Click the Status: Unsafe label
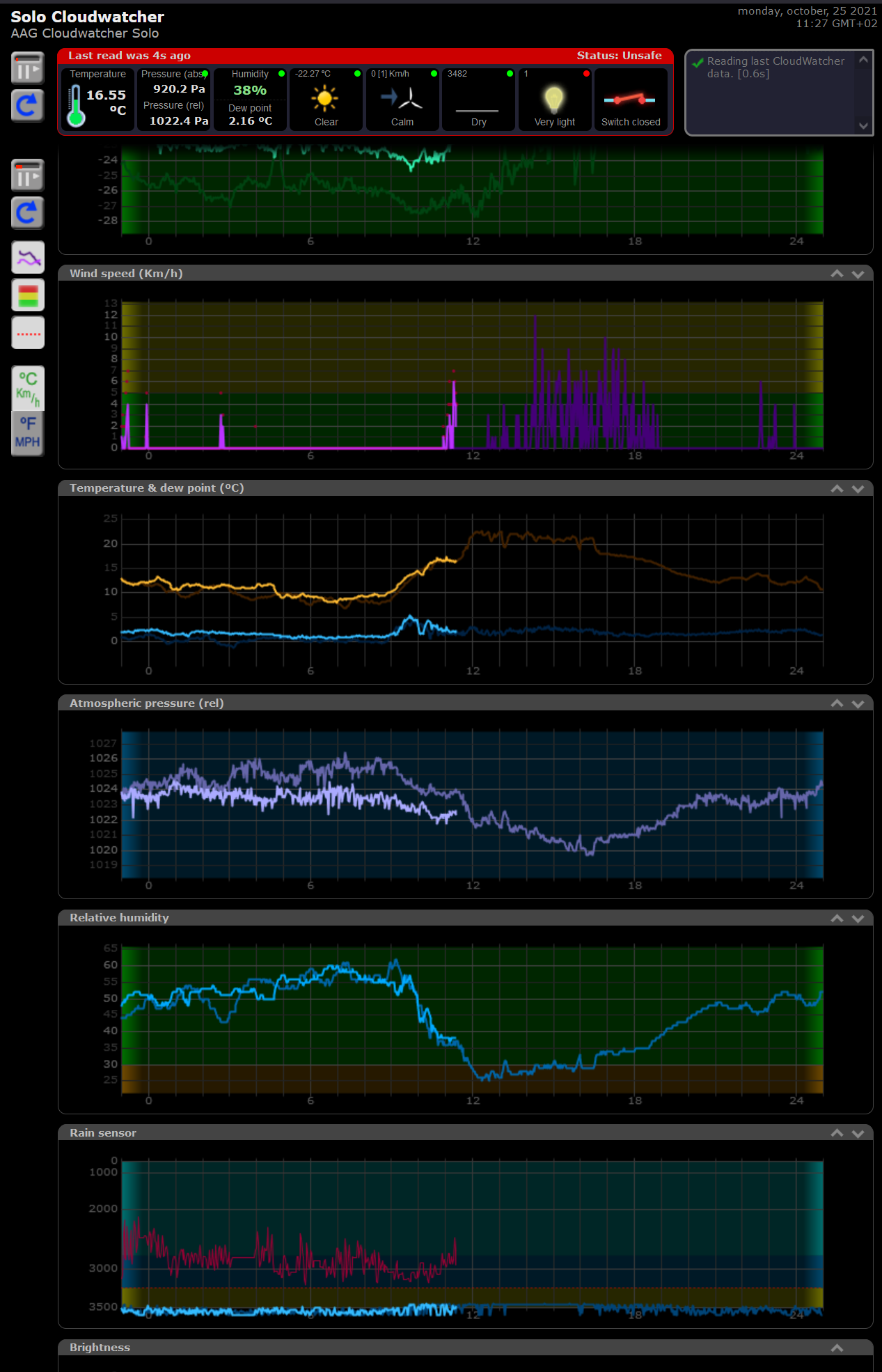This screenshot has width=882, height=1372. [x=619, y=56]
